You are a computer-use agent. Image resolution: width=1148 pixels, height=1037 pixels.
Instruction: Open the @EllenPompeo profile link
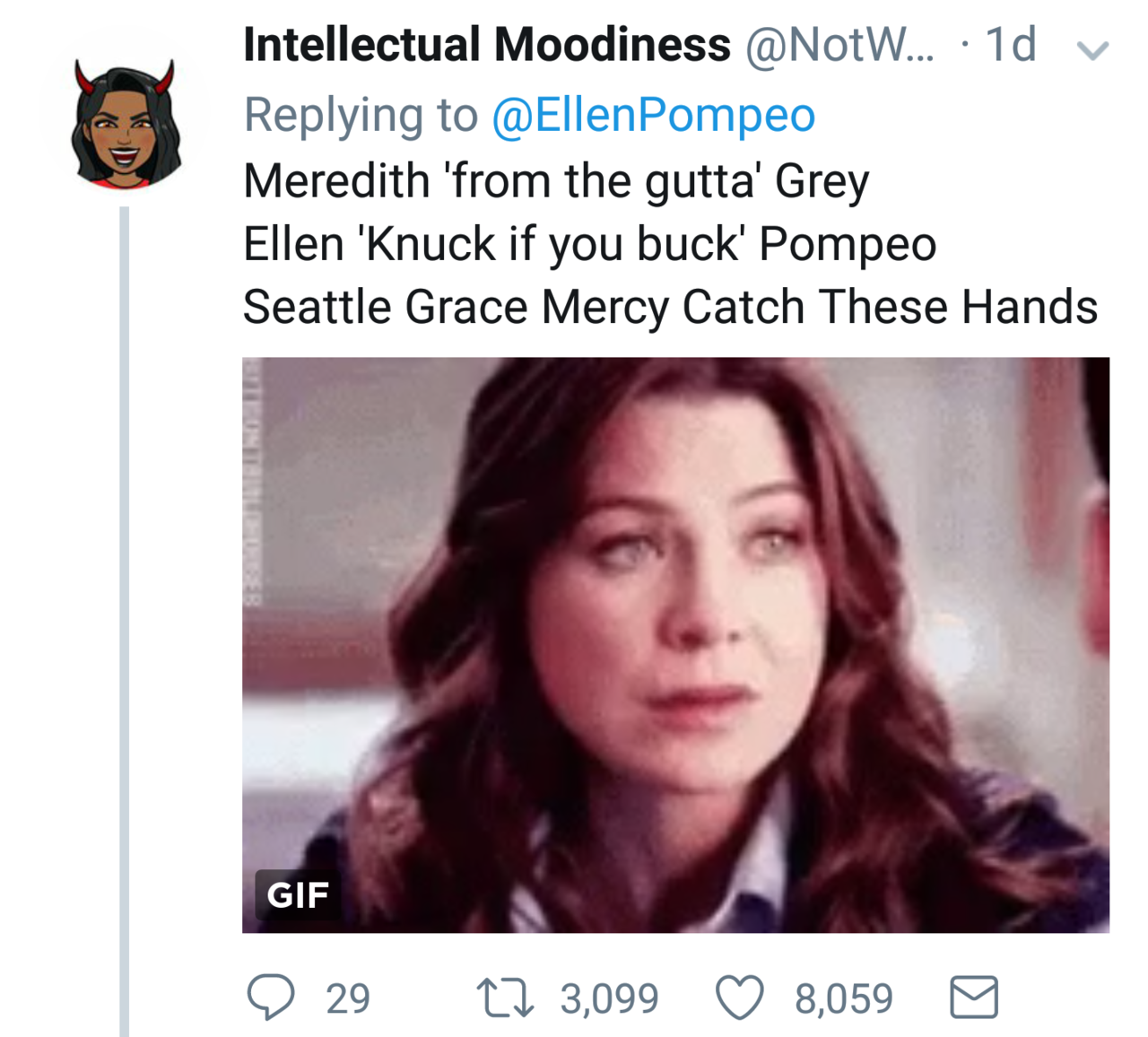tap(653, 115)
